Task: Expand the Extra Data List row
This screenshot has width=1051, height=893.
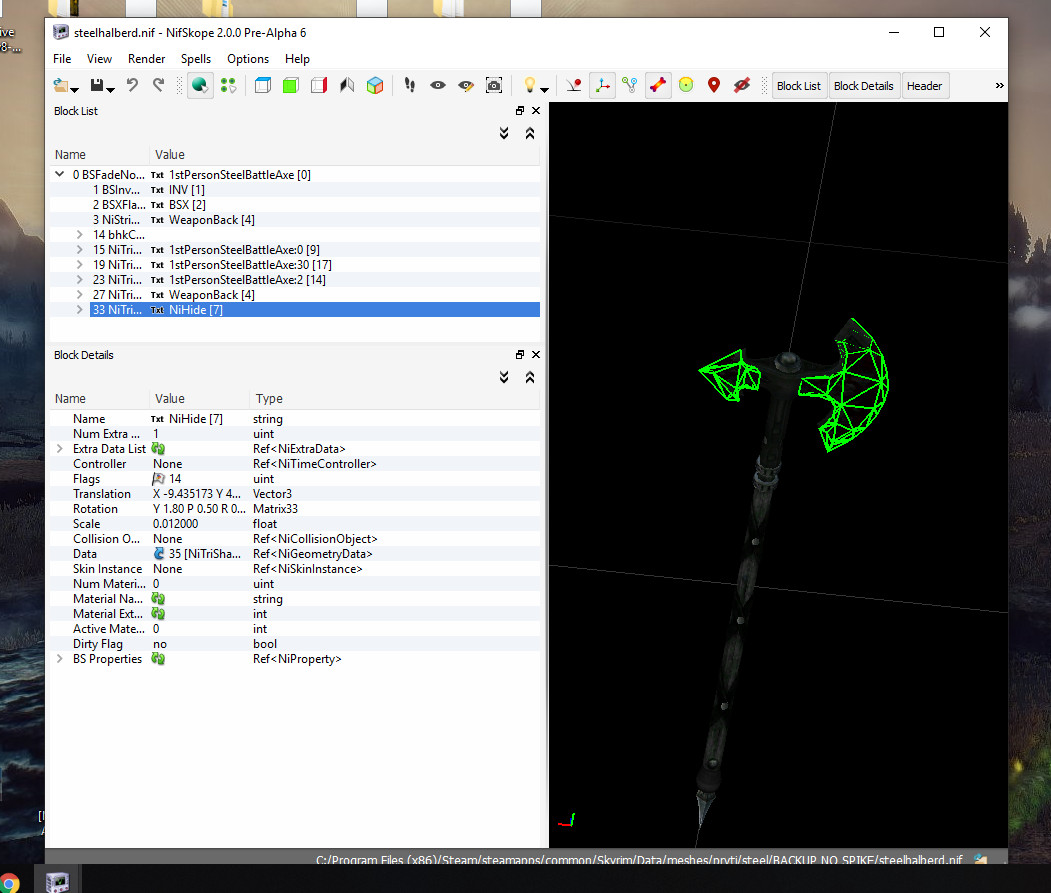Action: pos(60,449)
